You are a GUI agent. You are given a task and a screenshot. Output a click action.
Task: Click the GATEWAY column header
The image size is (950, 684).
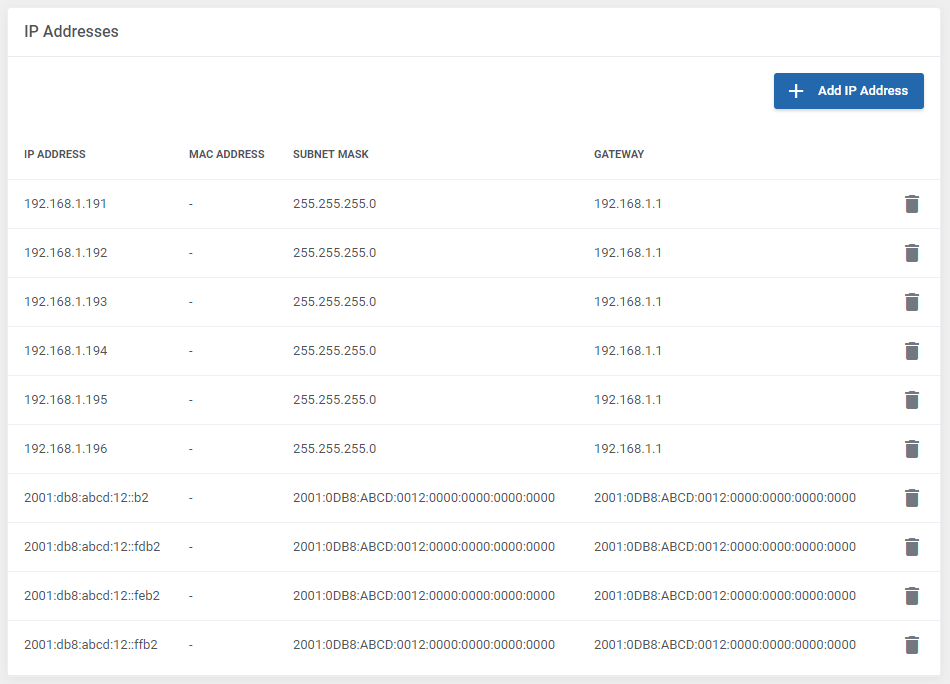(x=619, y=154)
